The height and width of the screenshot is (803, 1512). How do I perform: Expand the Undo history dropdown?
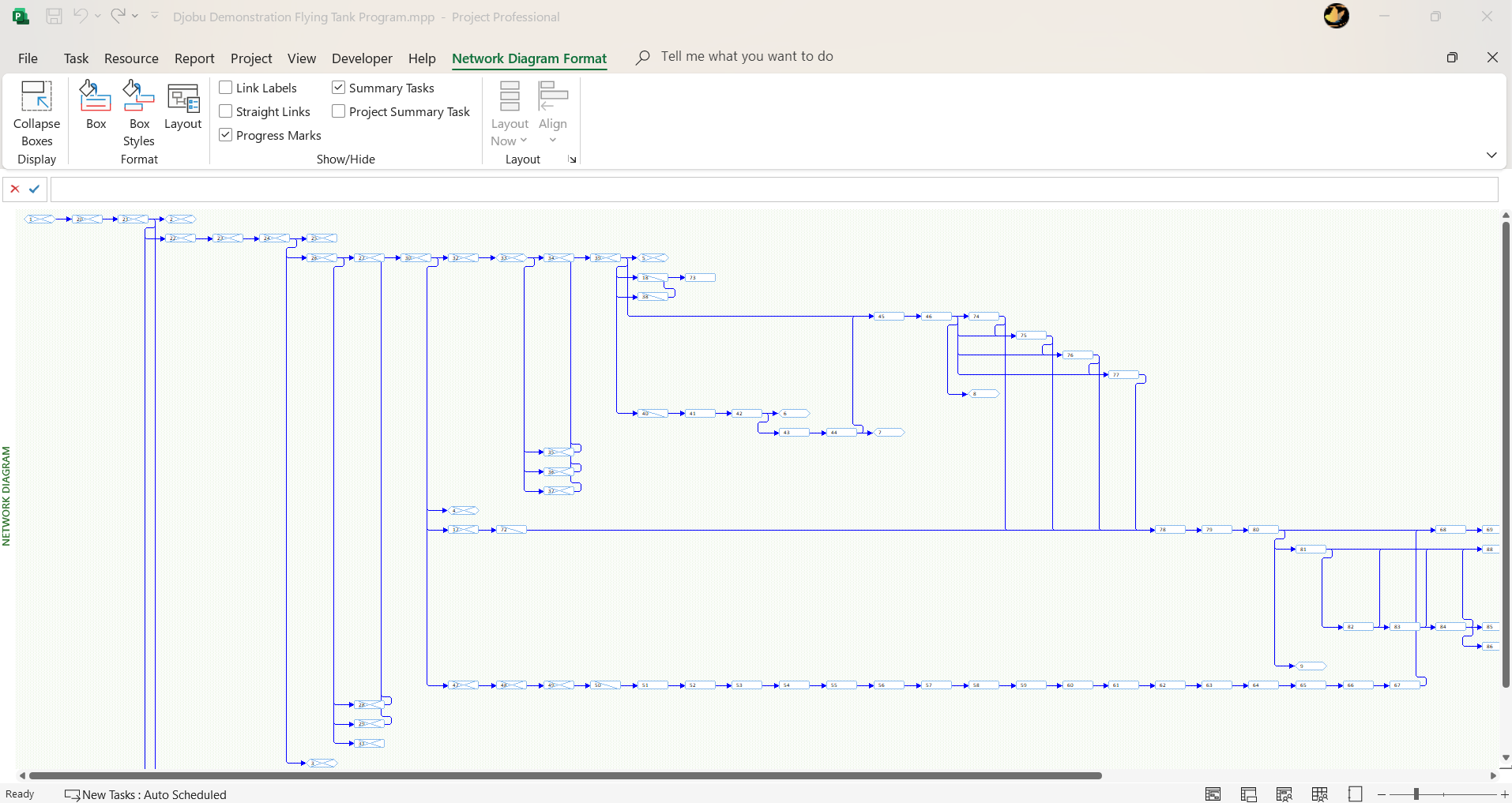pyautogui.click(x=98, y=16)
